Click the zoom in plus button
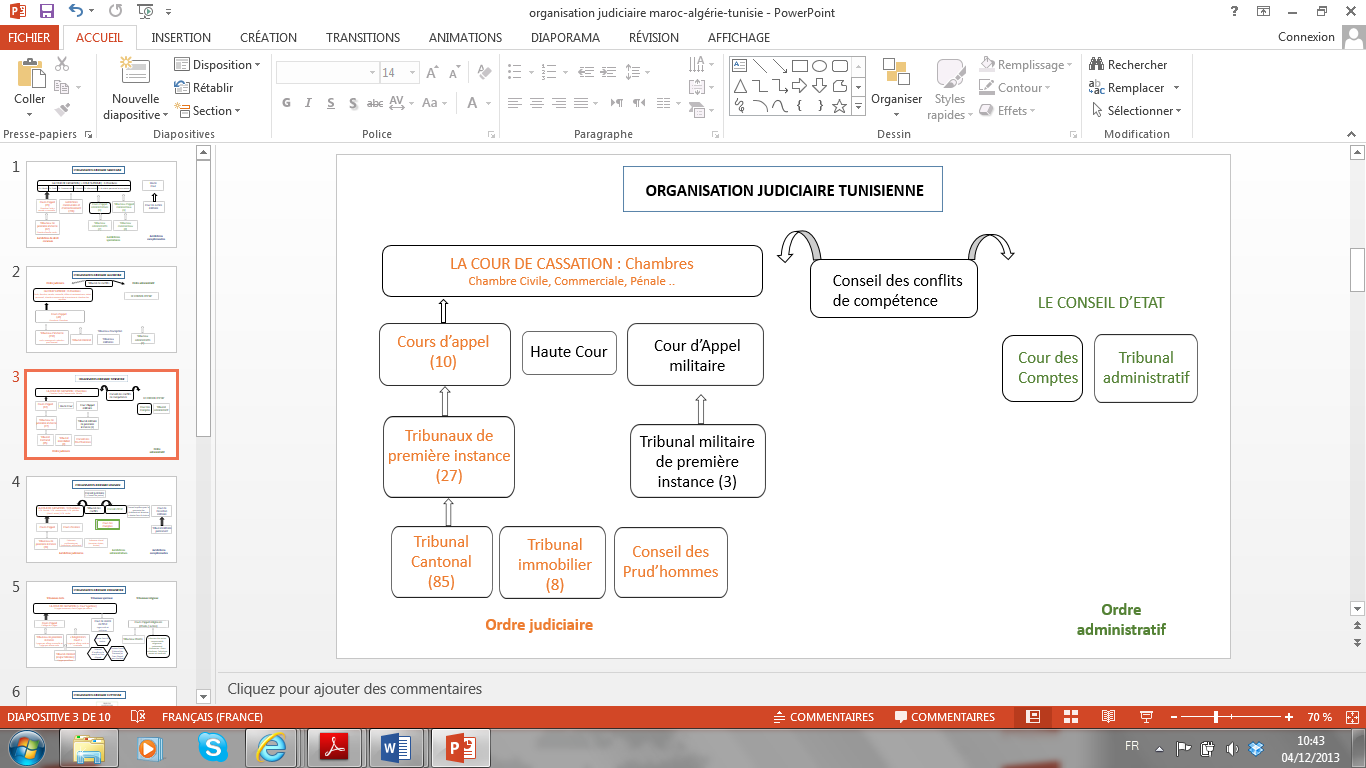Screen dimensions: 1366x768 tap(1289, 717)
